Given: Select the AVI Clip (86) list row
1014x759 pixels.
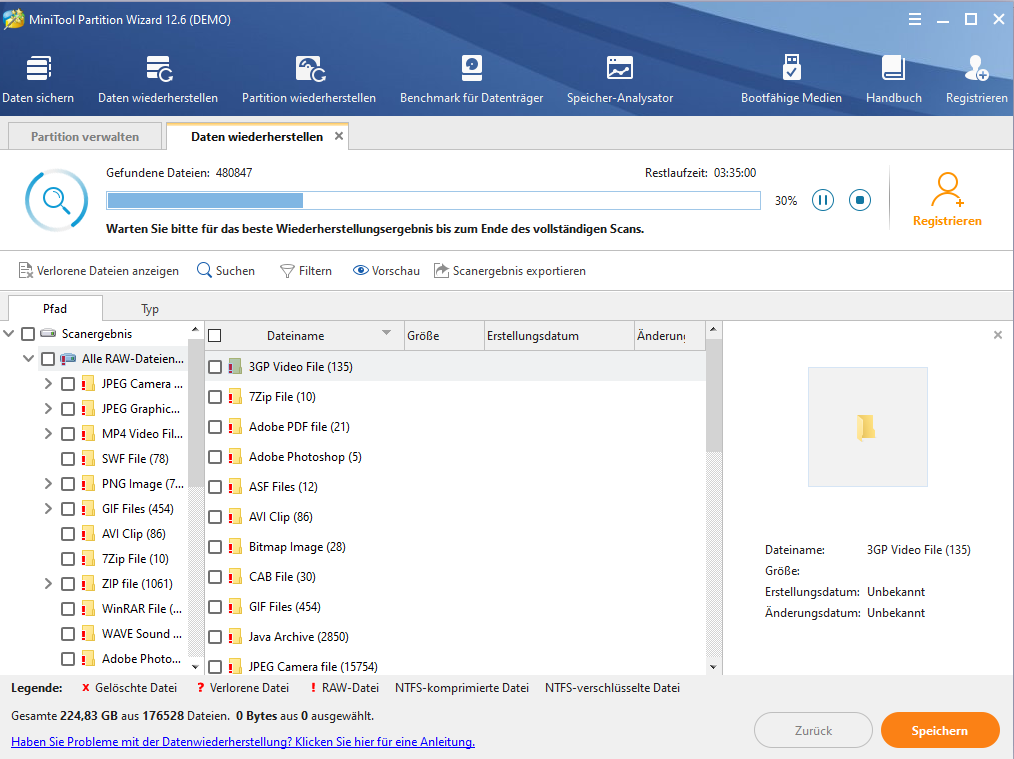Looking at the screenshot, I should coord(455,517).
